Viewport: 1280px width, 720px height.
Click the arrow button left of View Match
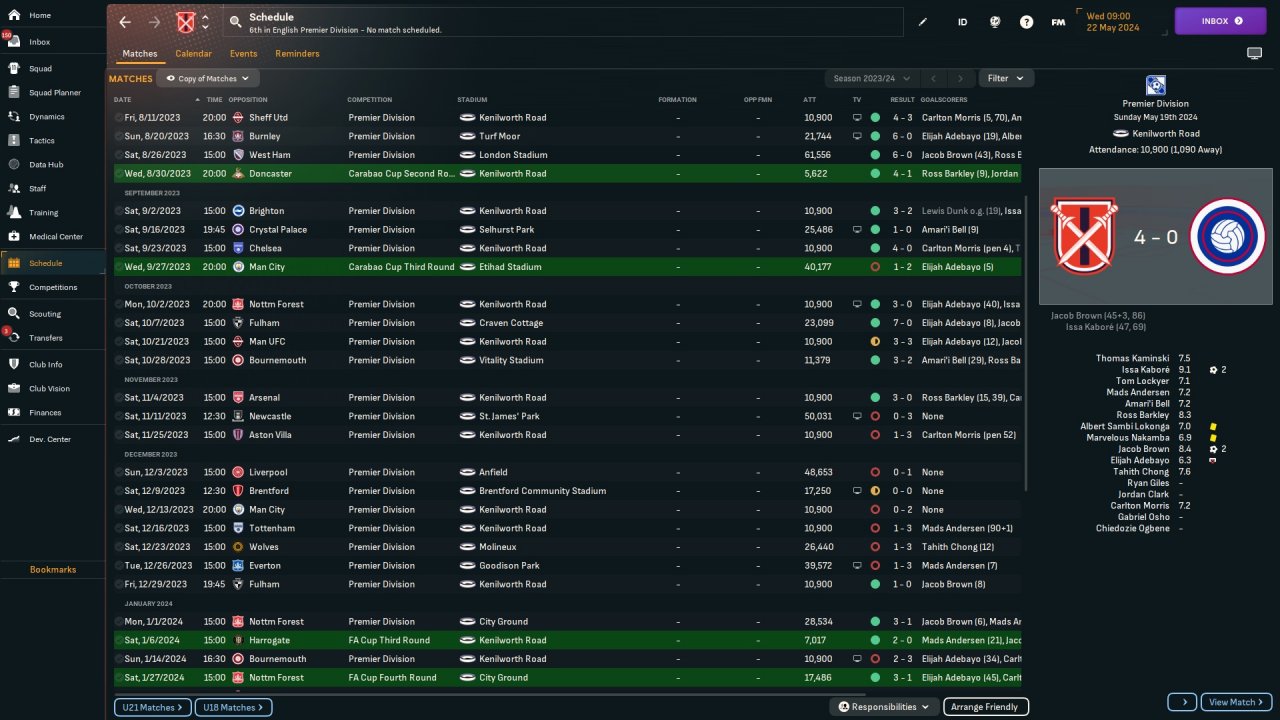(x=1181, y=702)
